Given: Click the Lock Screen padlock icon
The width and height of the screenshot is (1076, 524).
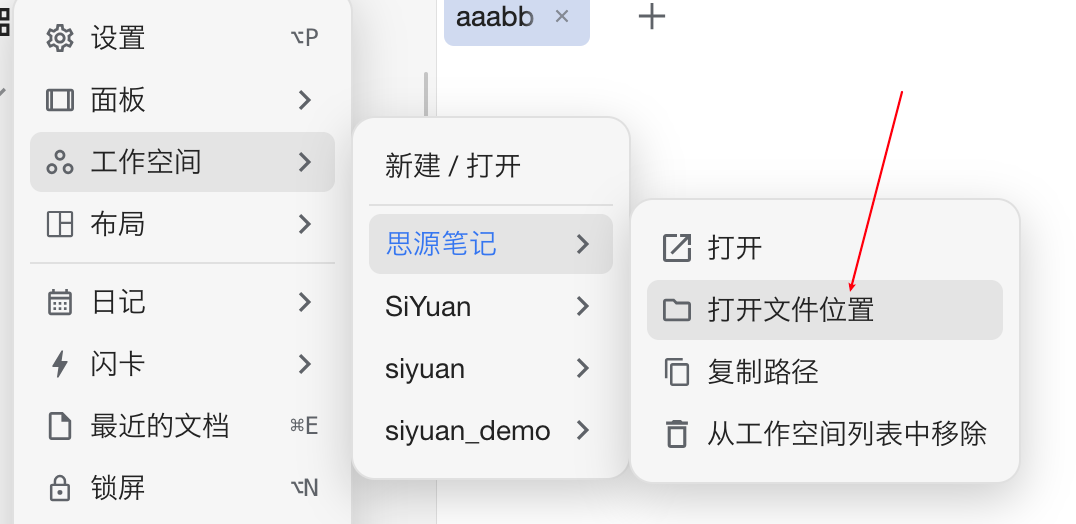Looking at the screenshot, I should (60, 489).
